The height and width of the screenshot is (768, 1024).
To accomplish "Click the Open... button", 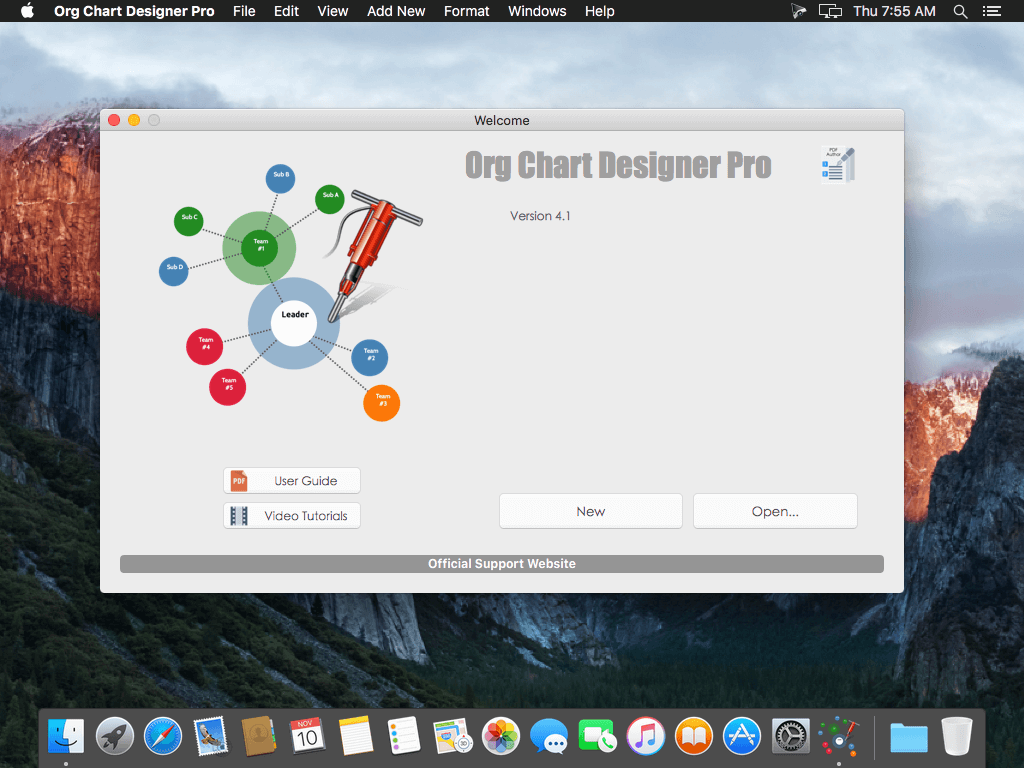I will point(775,511).
